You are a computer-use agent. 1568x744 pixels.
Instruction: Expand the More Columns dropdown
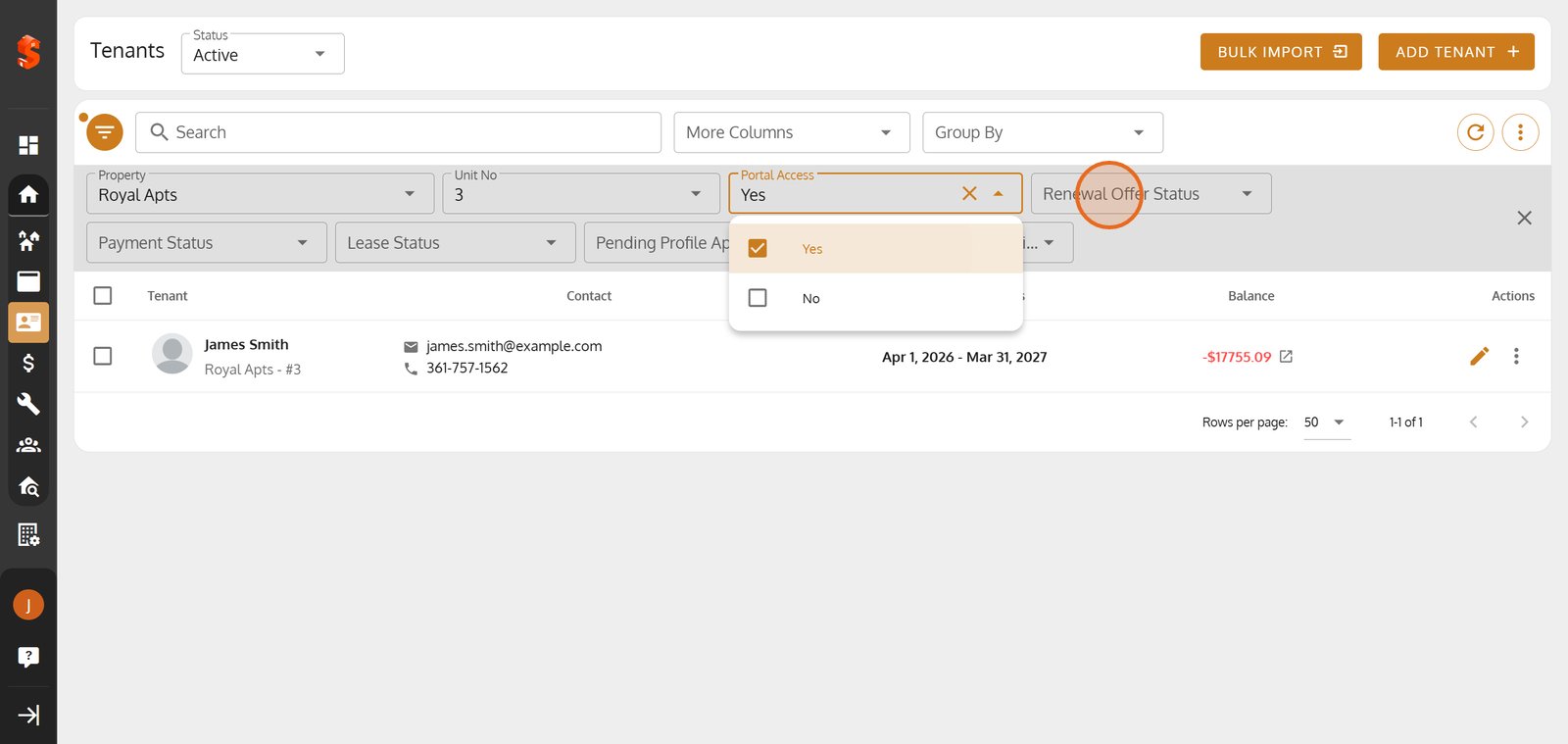pos(792,132)
